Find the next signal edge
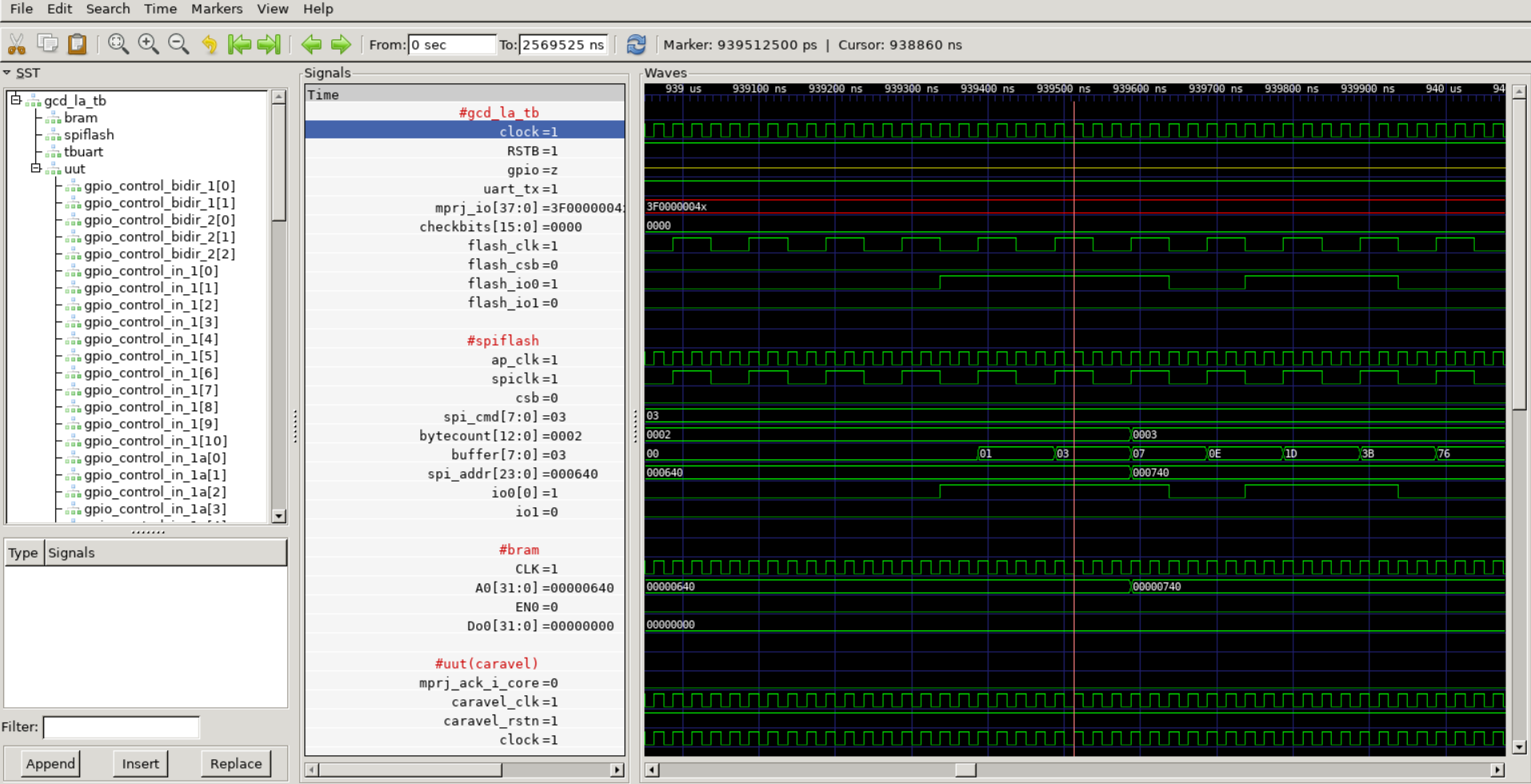Viewport: 1531px width, 784px height. (341, 45)
